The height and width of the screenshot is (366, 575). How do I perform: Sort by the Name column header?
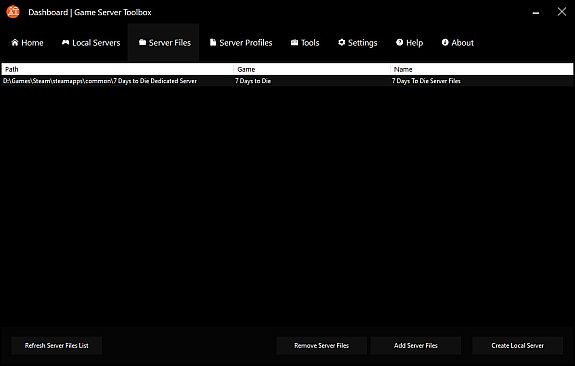[x=482, y=69]
